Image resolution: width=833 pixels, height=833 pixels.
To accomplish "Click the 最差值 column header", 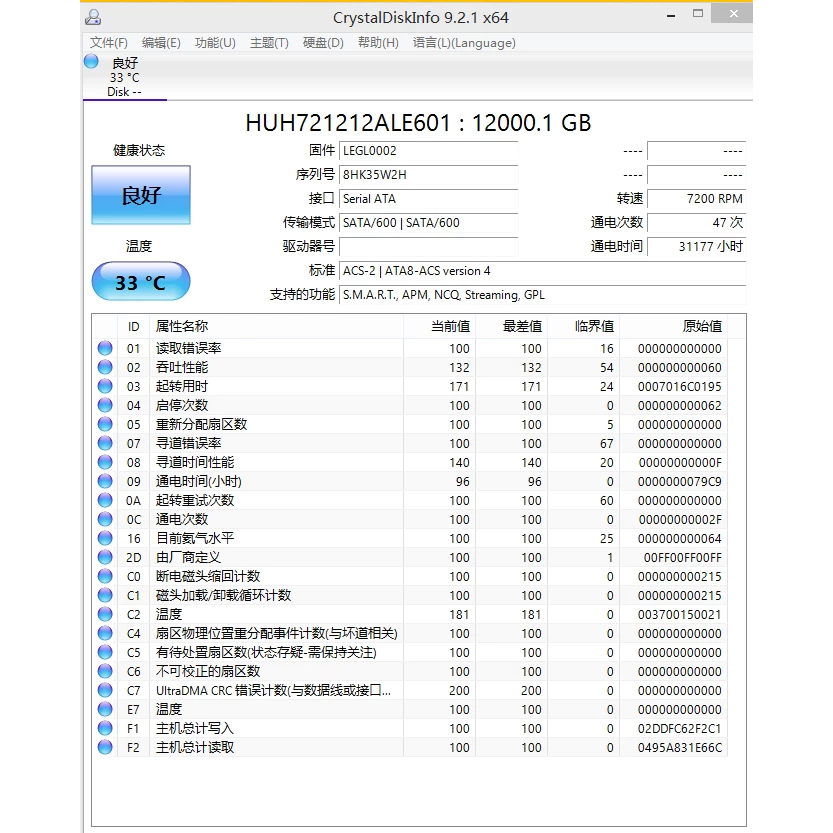I will [511, 326].
